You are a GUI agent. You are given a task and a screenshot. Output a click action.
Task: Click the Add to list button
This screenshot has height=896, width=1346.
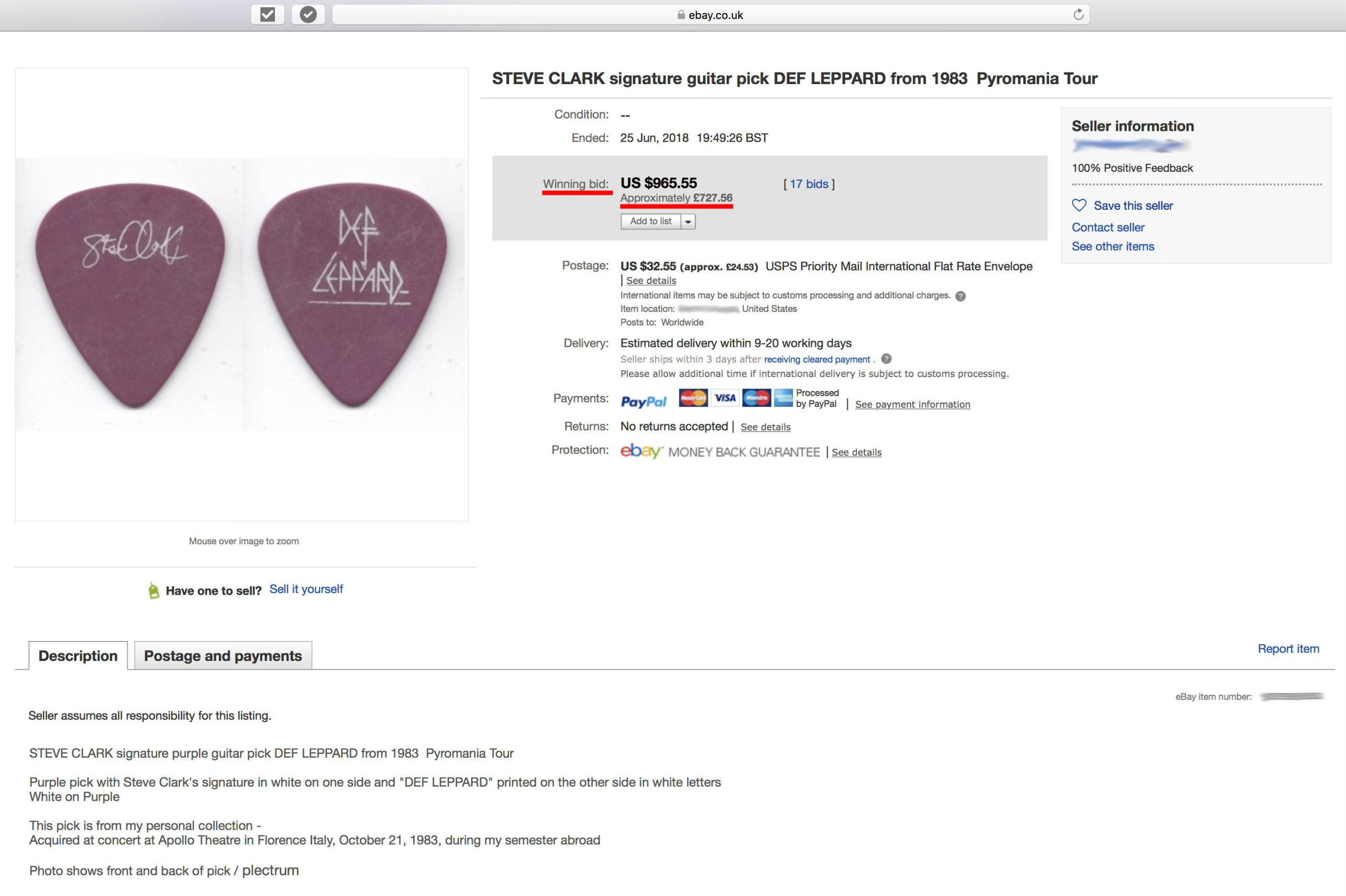point(651,222)
